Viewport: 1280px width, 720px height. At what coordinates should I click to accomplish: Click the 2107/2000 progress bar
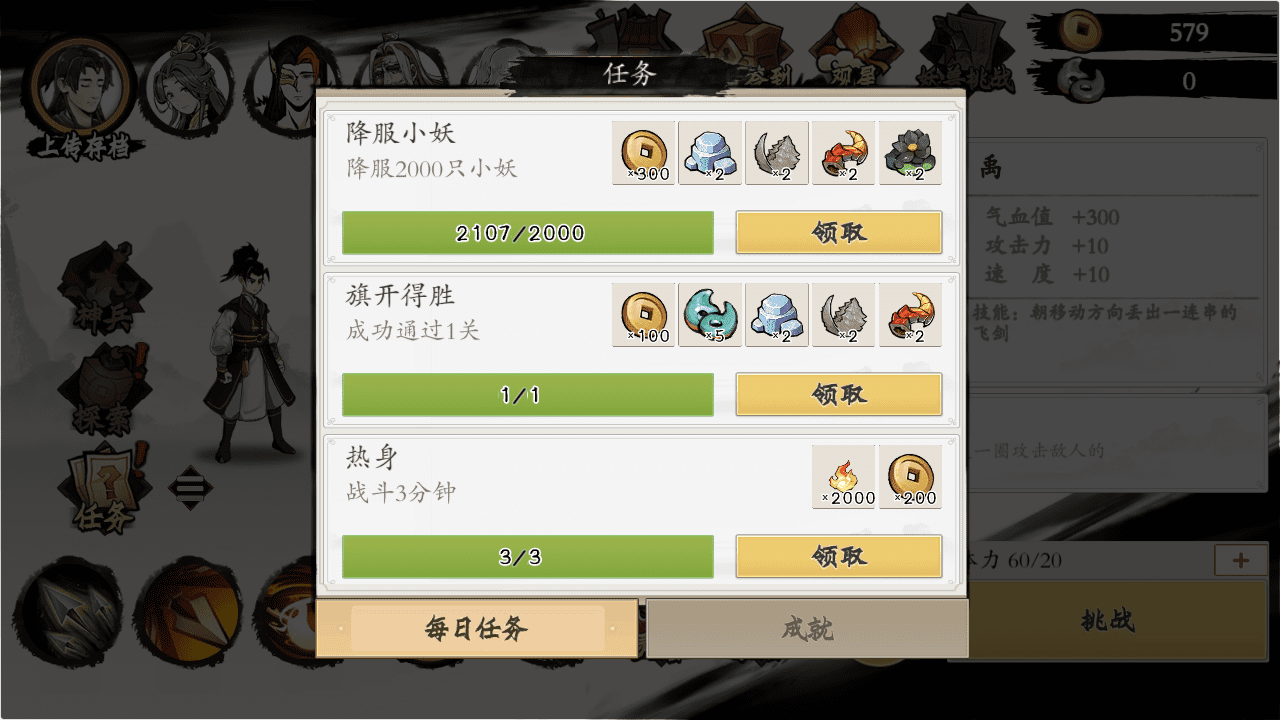pyautogui.click(x=528, y=232)
